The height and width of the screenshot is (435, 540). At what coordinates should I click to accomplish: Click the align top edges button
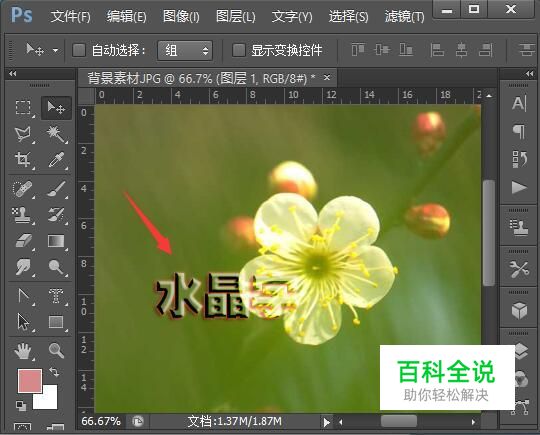[358, 50]
